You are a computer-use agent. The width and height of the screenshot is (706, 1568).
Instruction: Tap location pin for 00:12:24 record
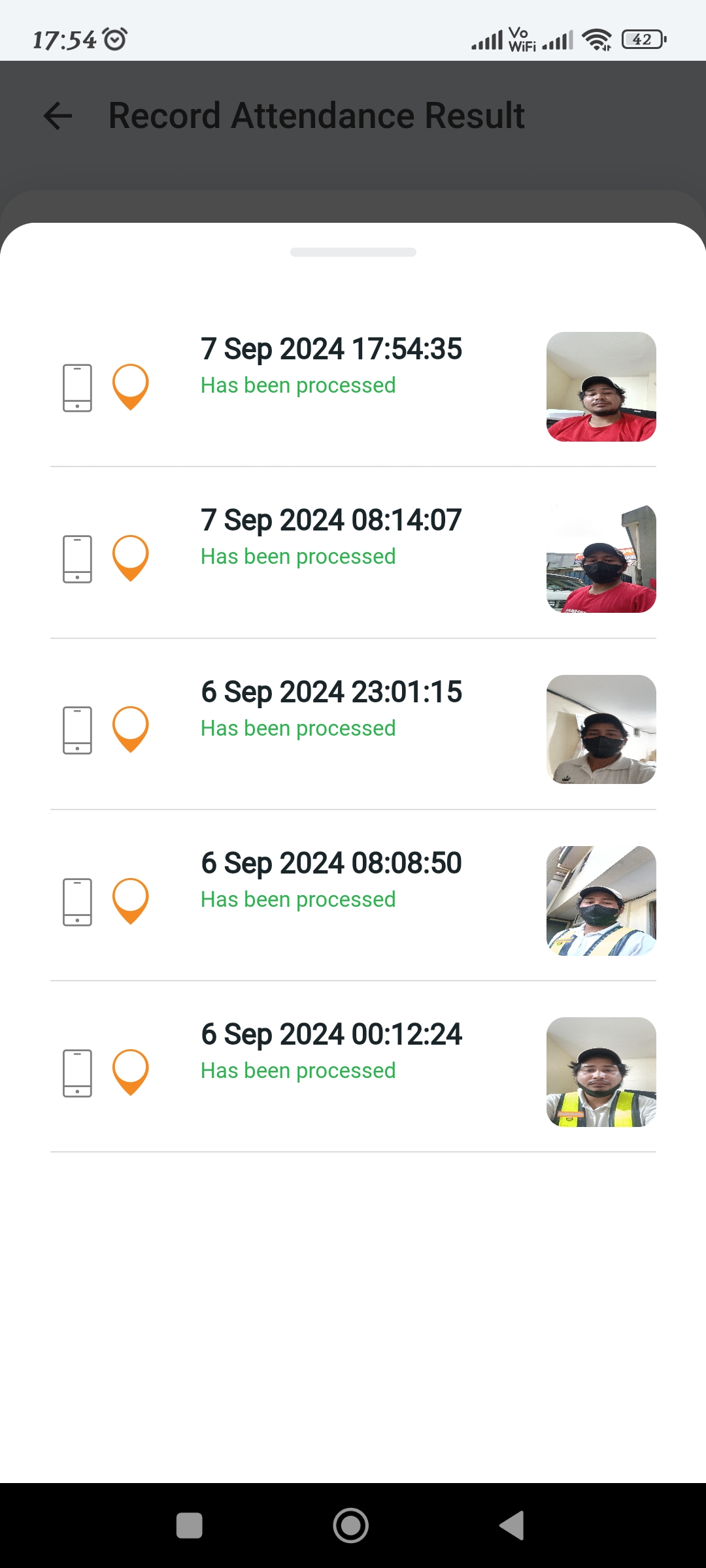(x=131, y=1071)
